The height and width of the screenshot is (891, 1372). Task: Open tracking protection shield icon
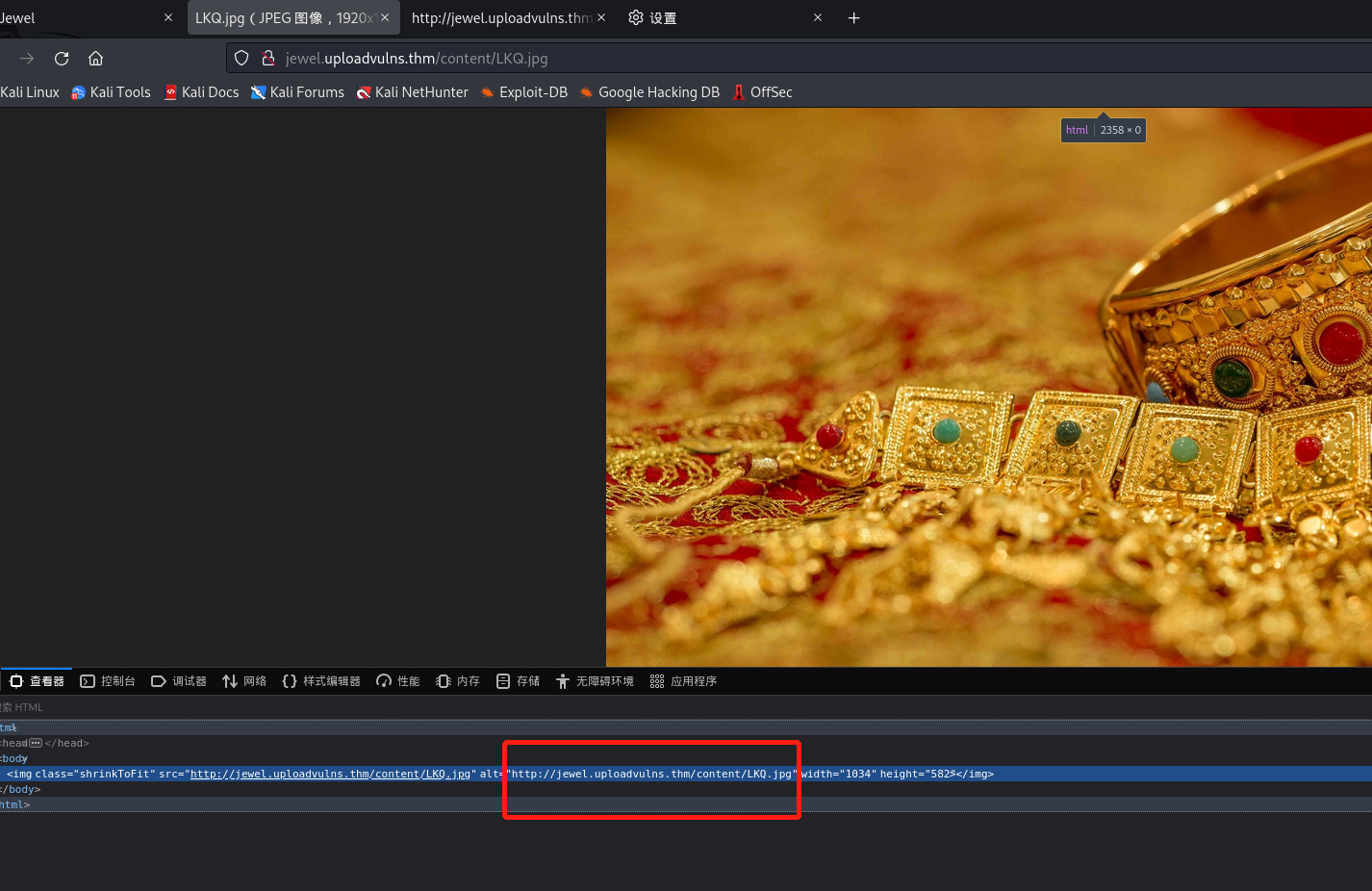[241, 59]
